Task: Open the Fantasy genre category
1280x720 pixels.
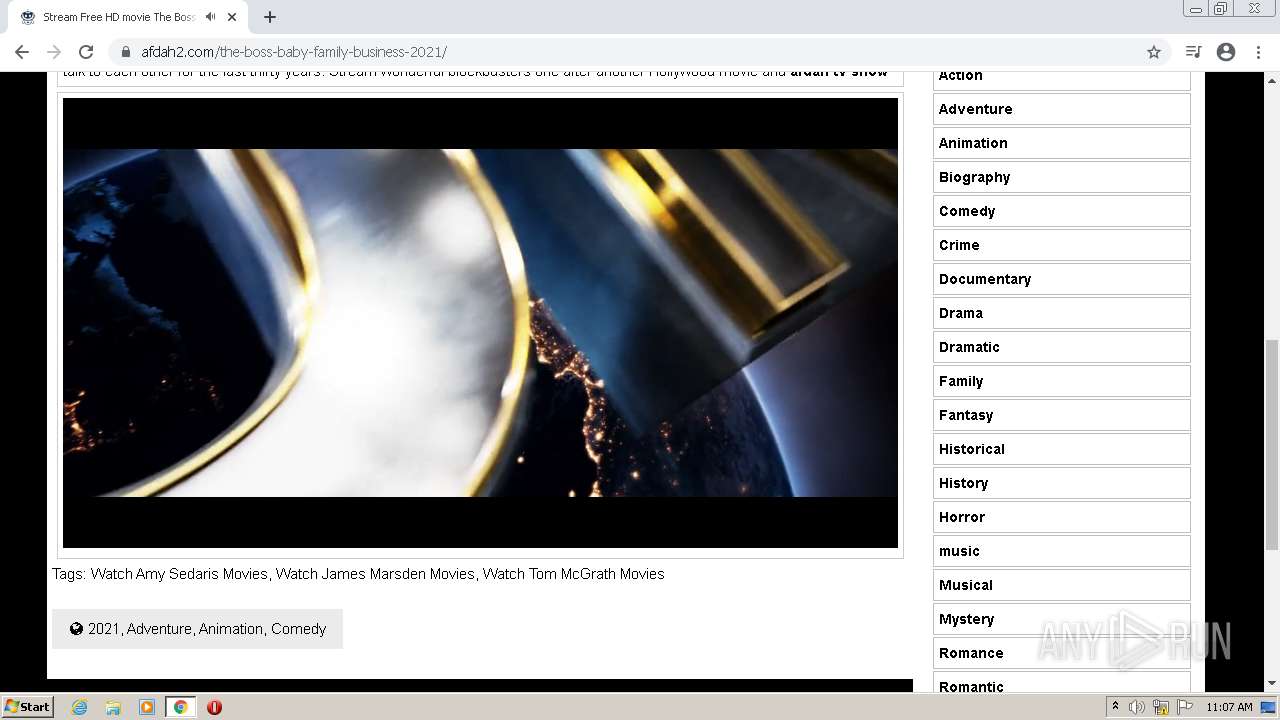Action: tap(1062, 415)
